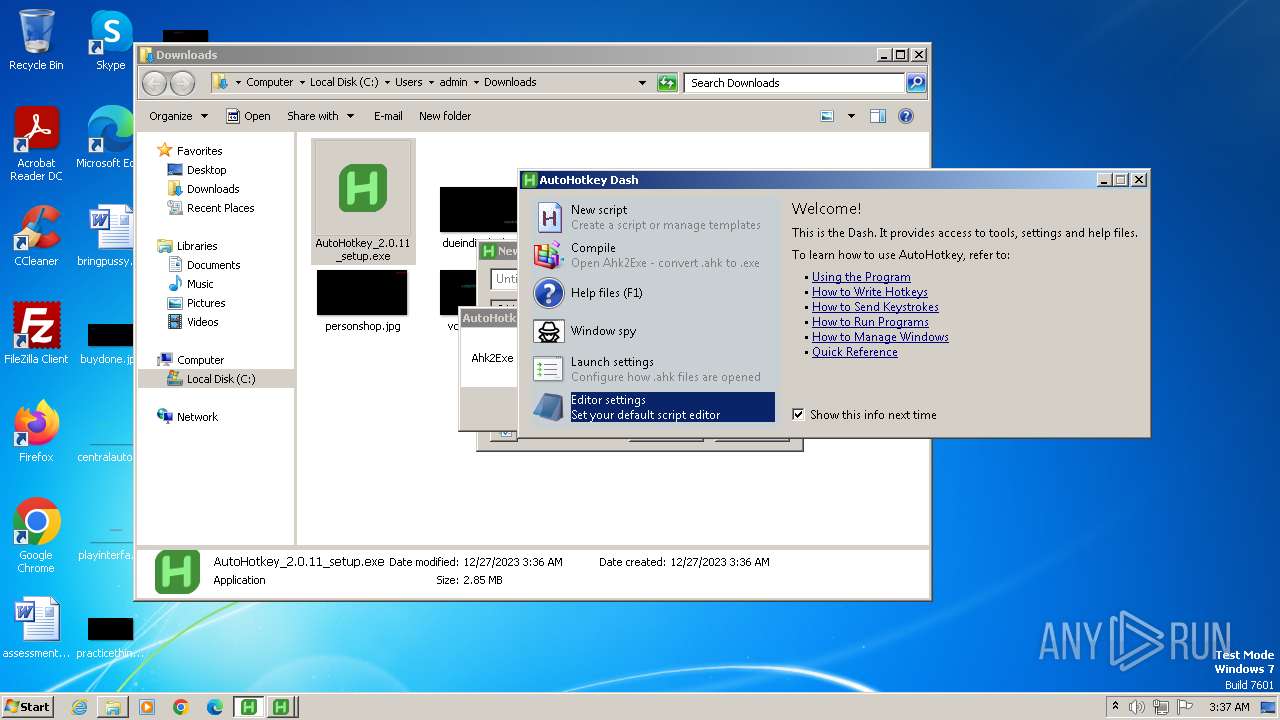Click Edge icon in taskbar

215,707
